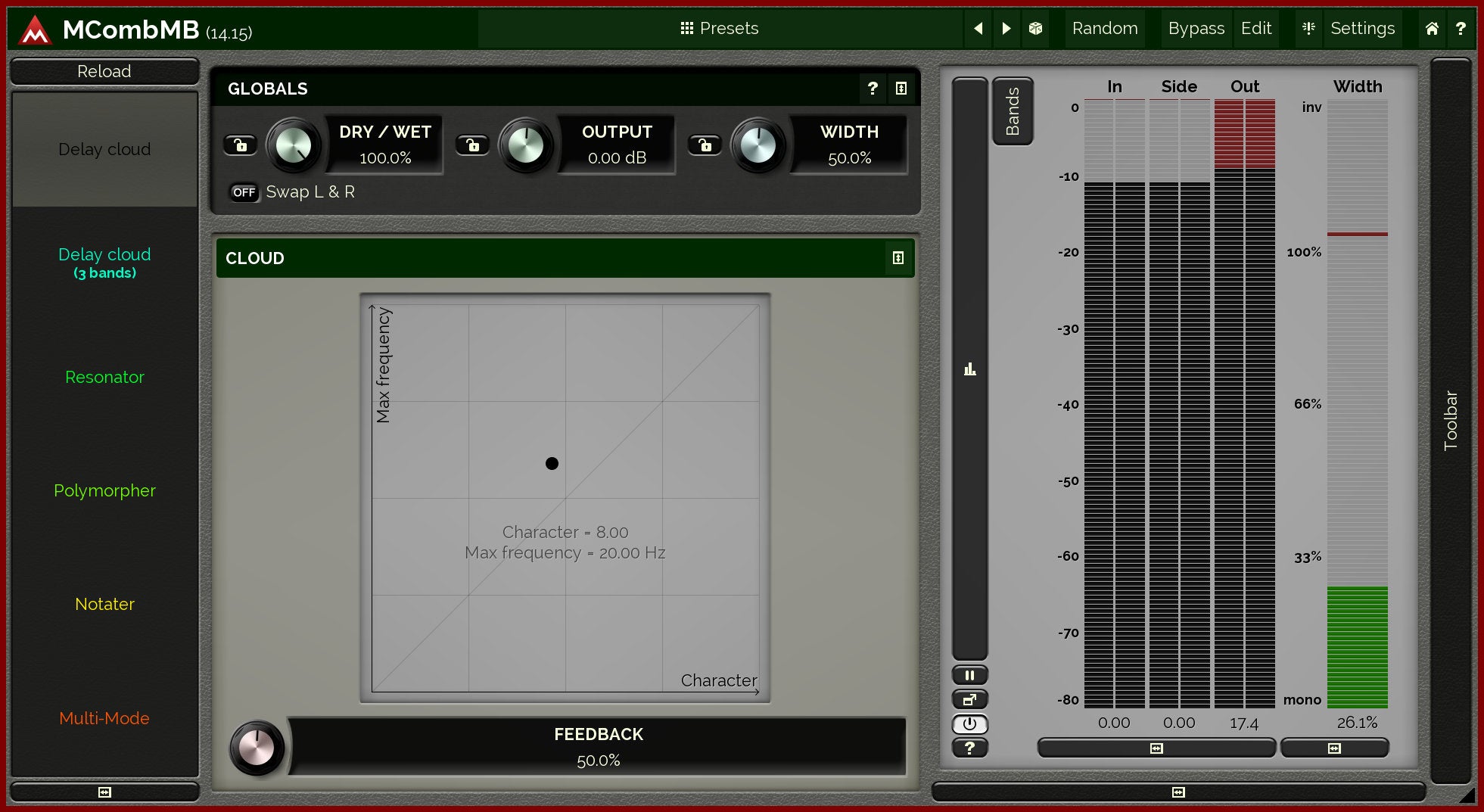
Task: Click the Feedback slider bar
Action: tap(598, 748)
